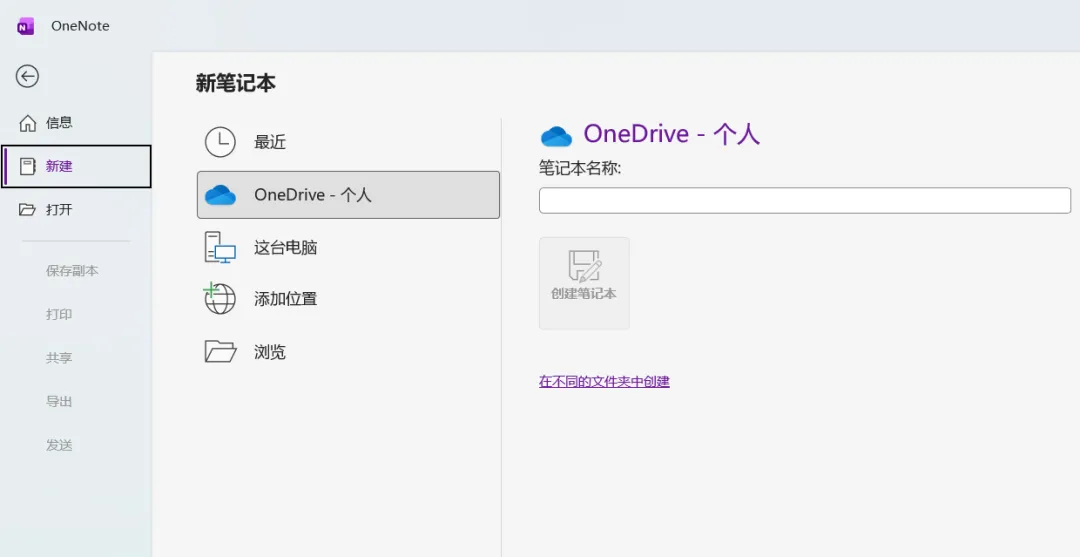
Task: Click the globe icon for 添加位置
Action: (219, 298)
